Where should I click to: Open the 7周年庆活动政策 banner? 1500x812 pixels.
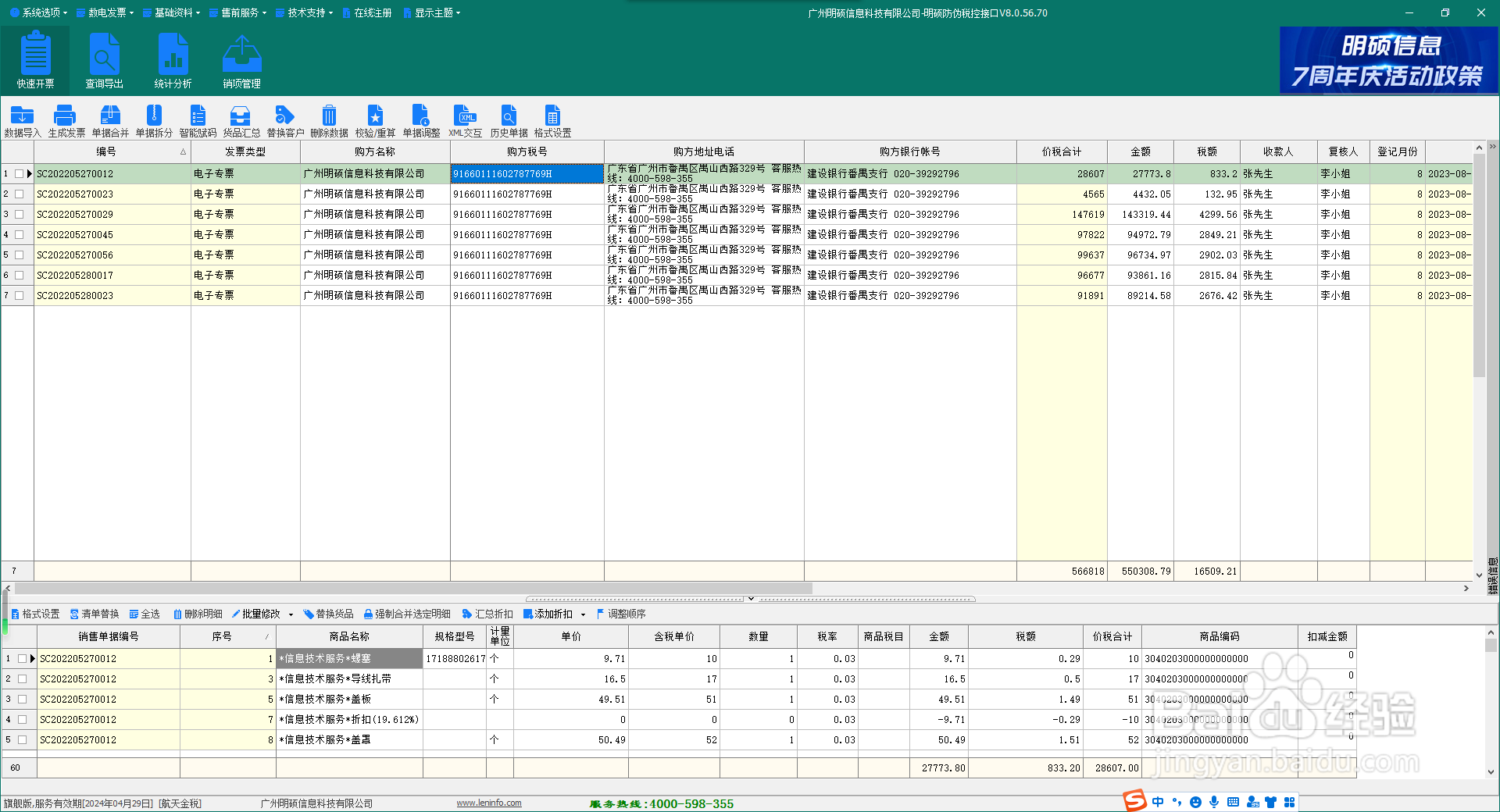point(1388,60)
